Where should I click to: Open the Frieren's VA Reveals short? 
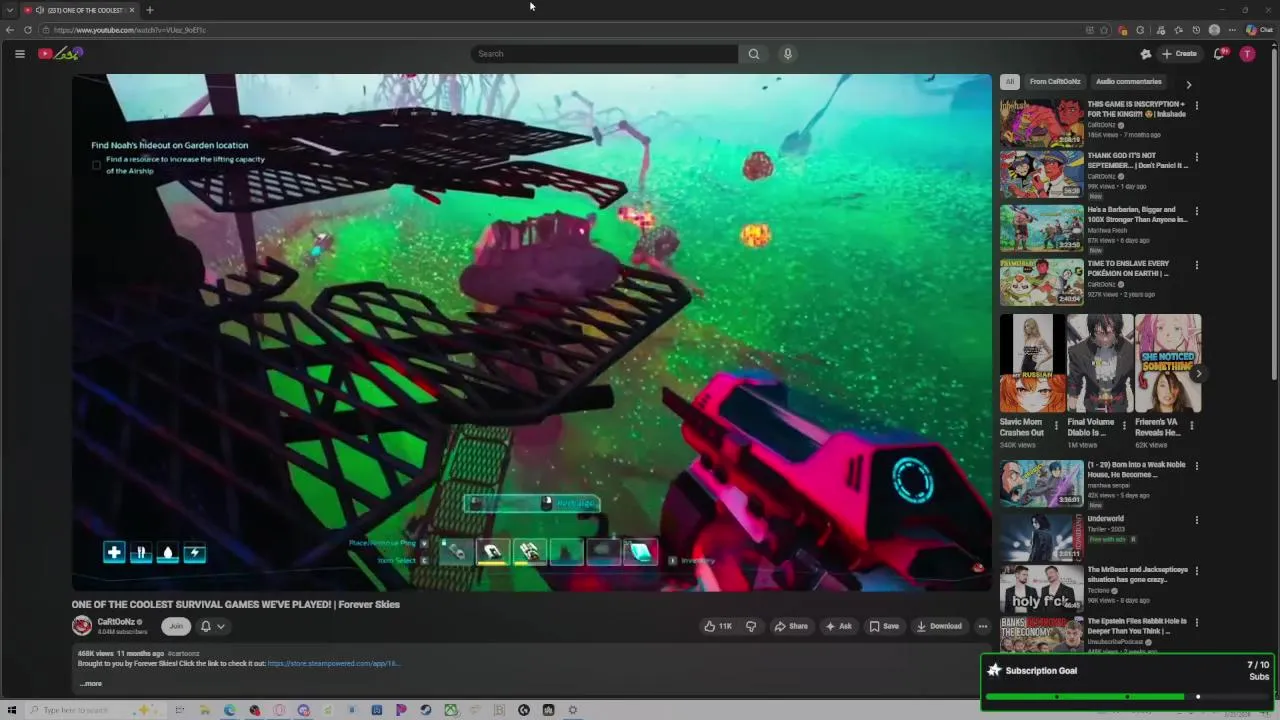[1168, 363]
